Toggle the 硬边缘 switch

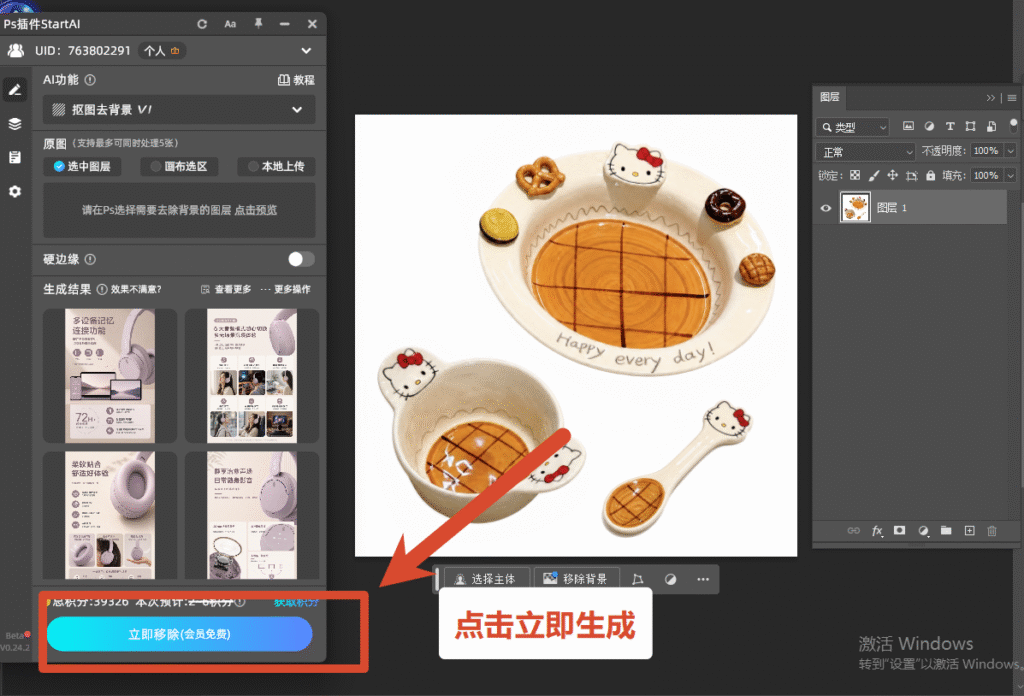301,259
